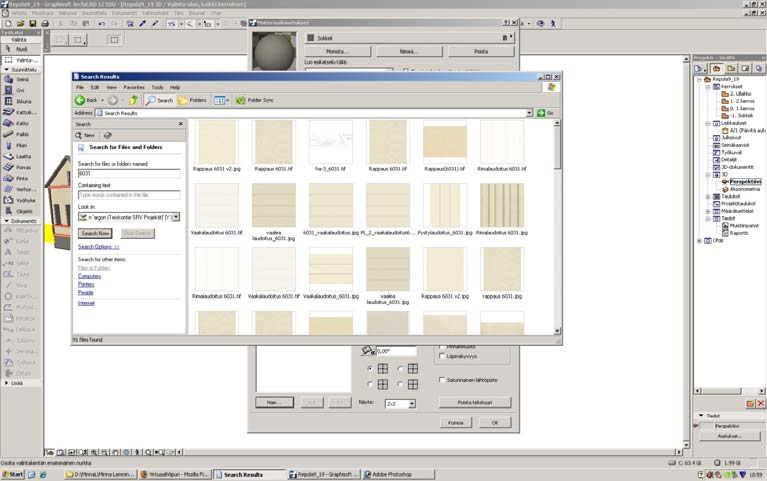Select the Perspektiivi item in navigator tree

click(745, 182)
